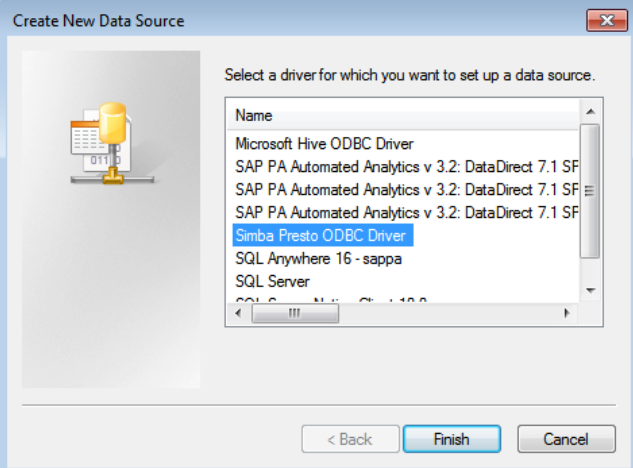The height and width of the screenshot is (468, 633).
Task: Click the data source database icon
Action: tap(112, 143)
